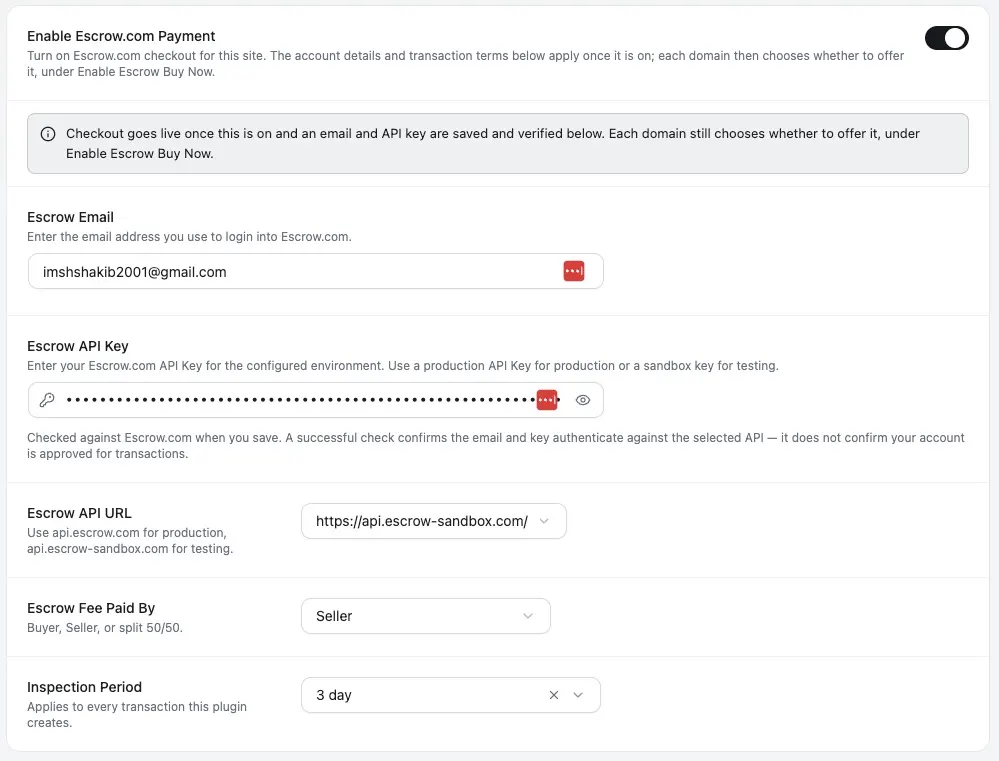Click the info icon in the checkout notice
Viewport: 999px width, 761px height.
(48, 134)
